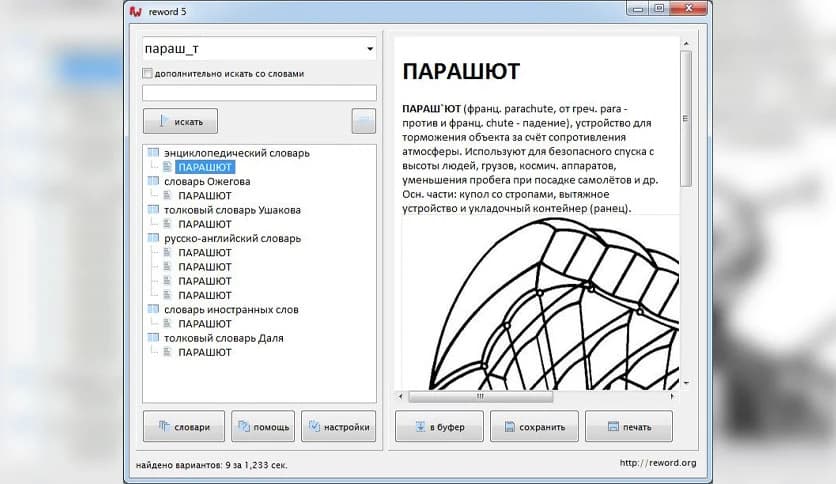Close the reword 5 window
This screenshot has height=484, width=836.
click(x=689, y=9)
